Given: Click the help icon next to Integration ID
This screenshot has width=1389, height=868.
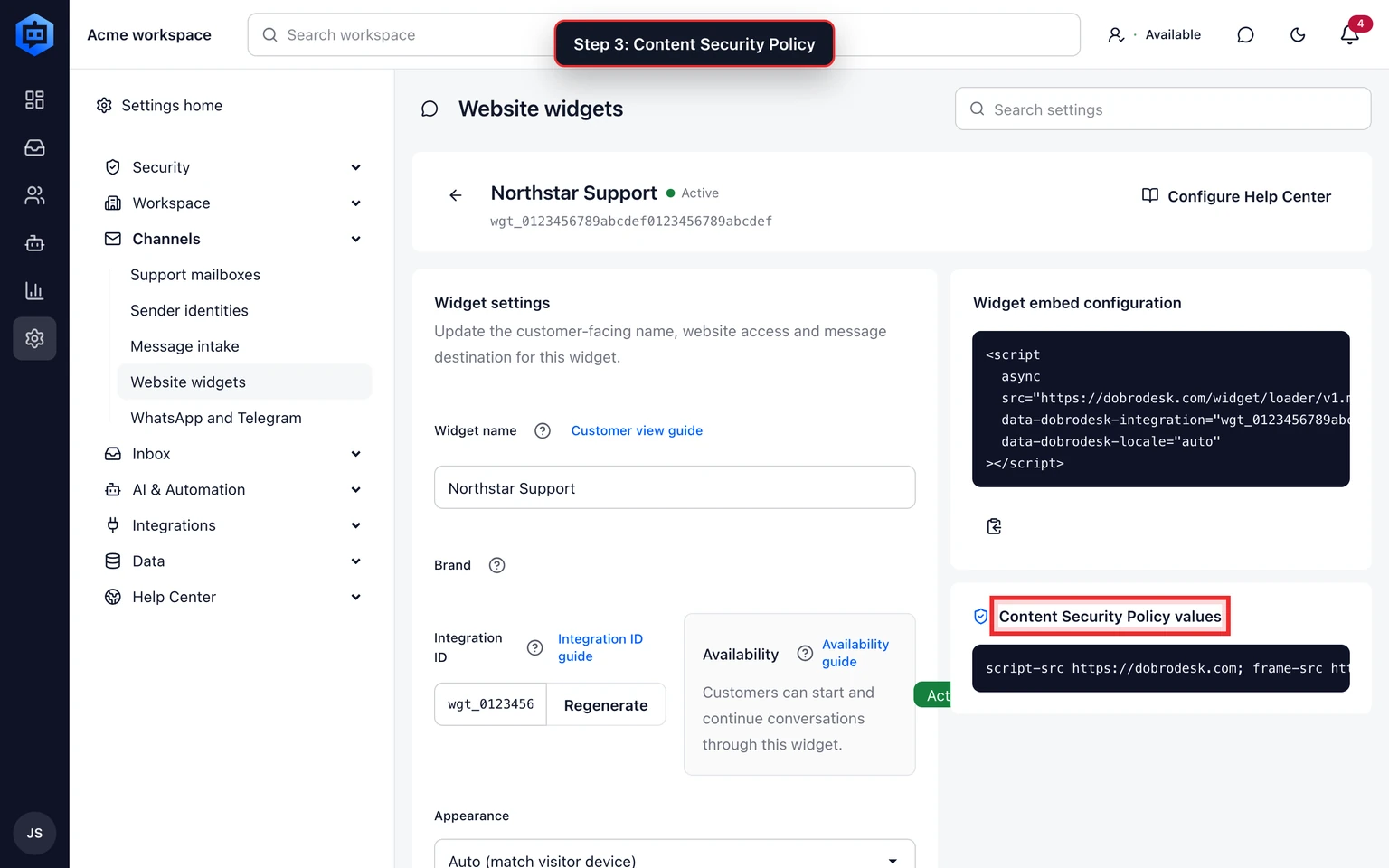Looking at the screenshot, I should (534, 647).
